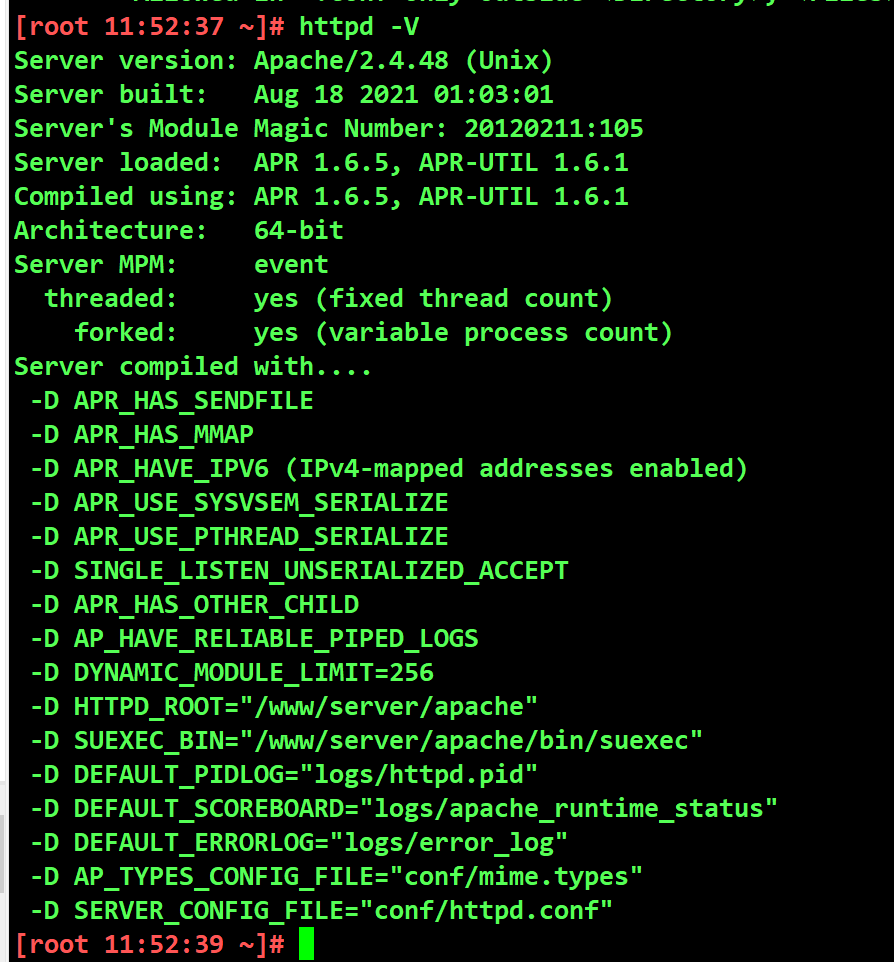Click the Apache/2.4.48 (Unix) version text
The image size is (894, 962).
(x=403, y=61)
